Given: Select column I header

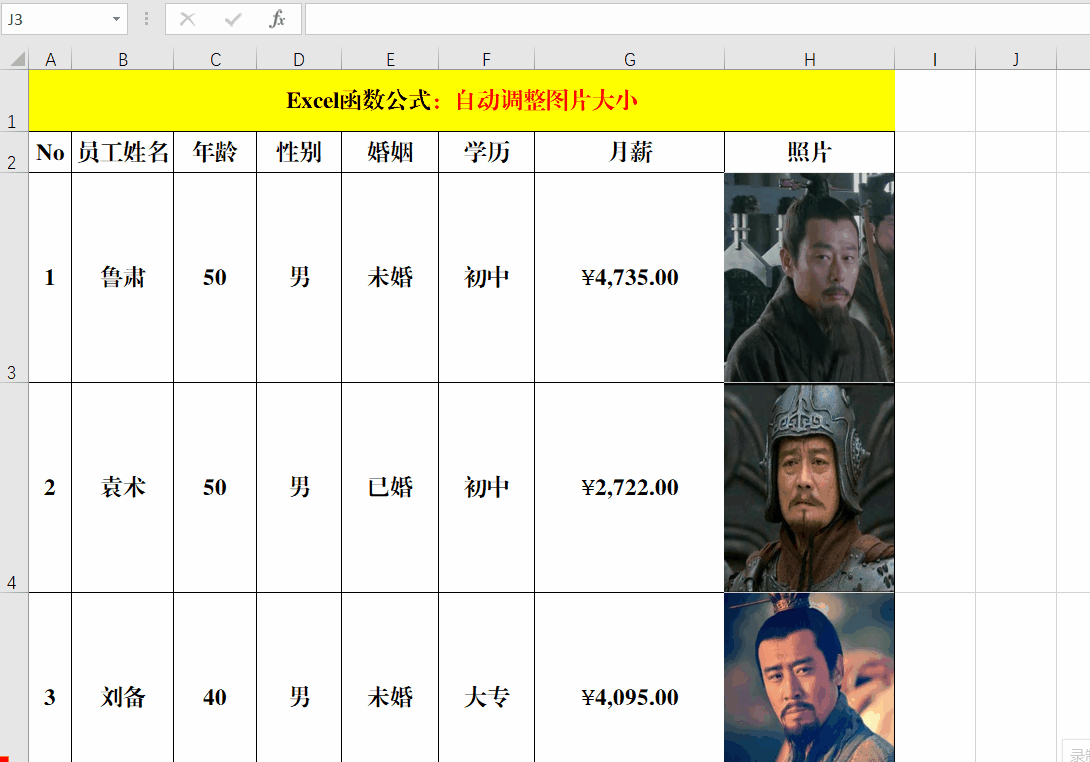Looking at the screenshot, I should coord(935,59).
